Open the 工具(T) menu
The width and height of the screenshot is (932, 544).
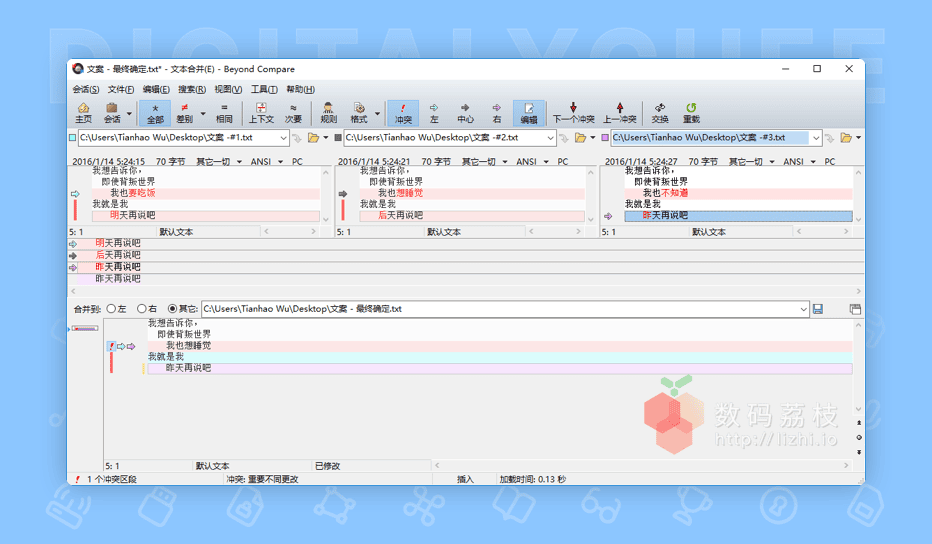tap(264, 89)
